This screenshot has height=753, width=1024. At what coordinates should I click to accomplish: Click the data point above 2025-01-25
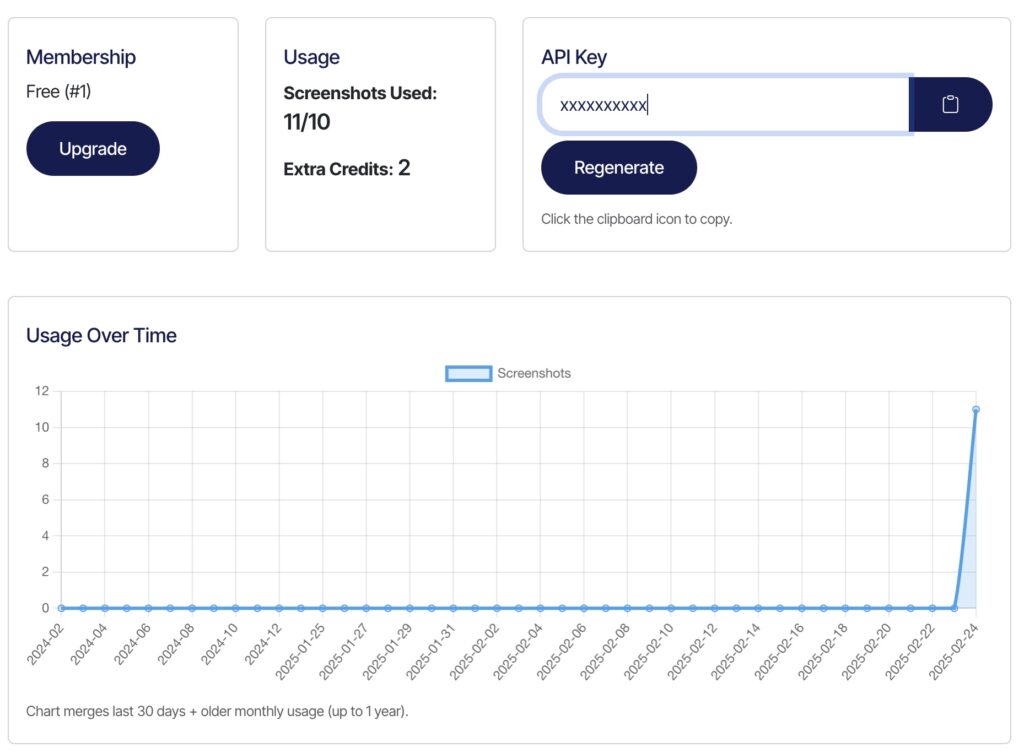click(x=322, y=607)
